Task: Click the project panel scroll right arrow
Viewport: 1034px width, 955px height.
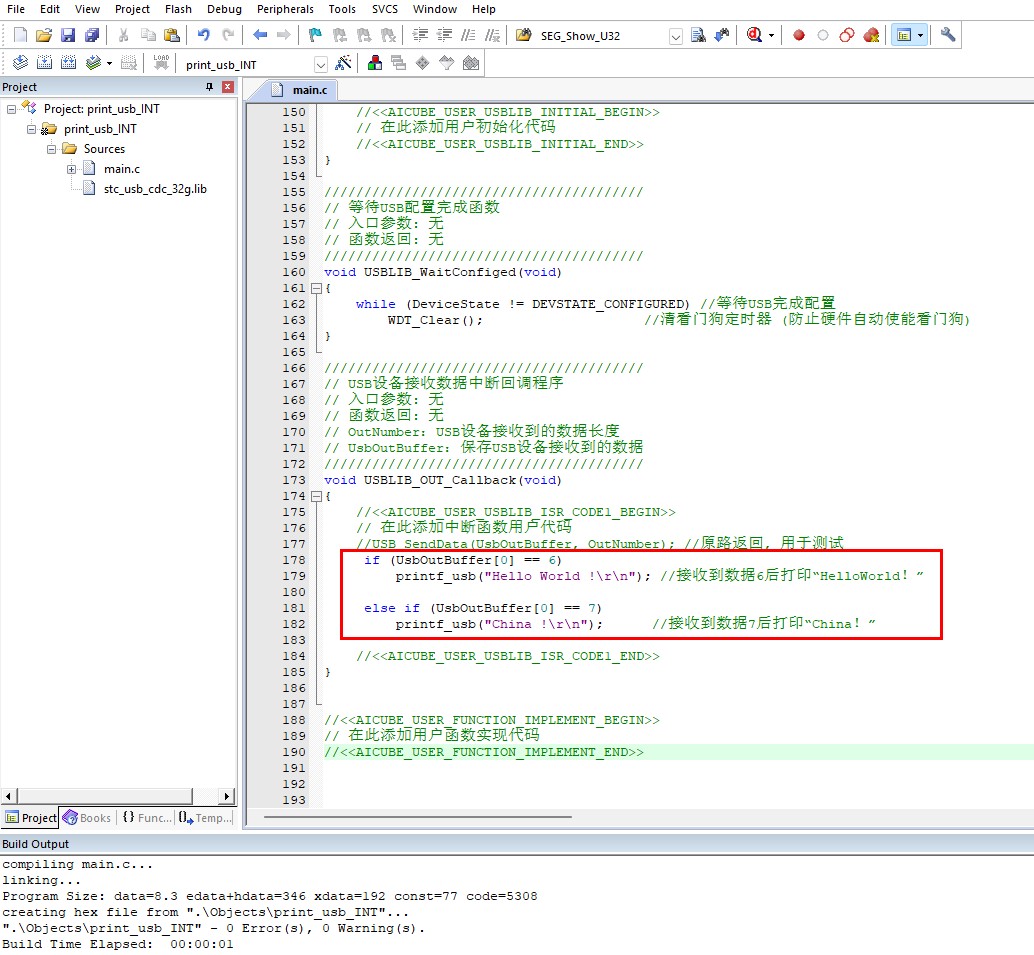Action: tap(227, 797)
